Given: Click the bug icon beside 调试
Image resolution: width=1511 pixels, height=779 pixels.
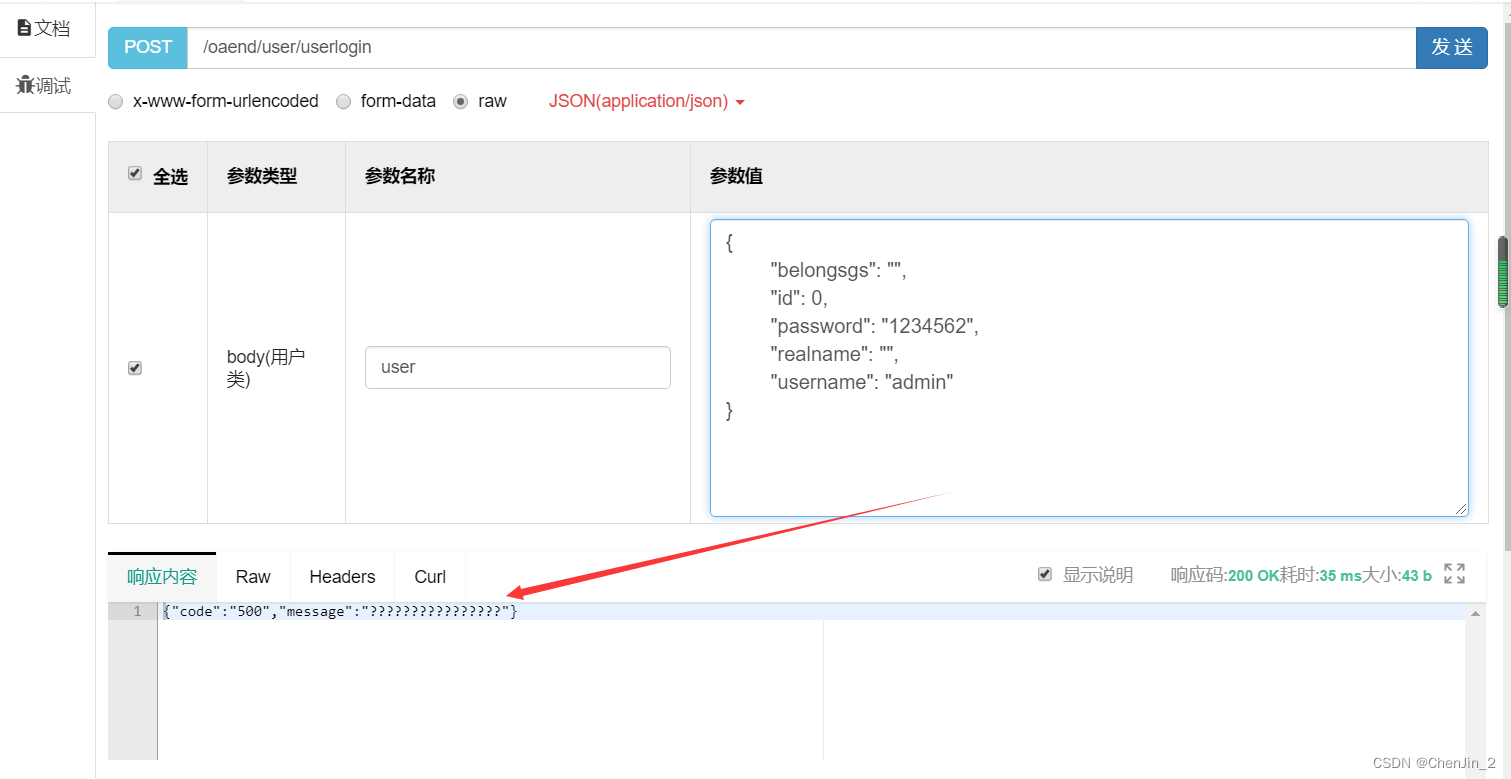Looking at the screenshot, I should [25, 85].
